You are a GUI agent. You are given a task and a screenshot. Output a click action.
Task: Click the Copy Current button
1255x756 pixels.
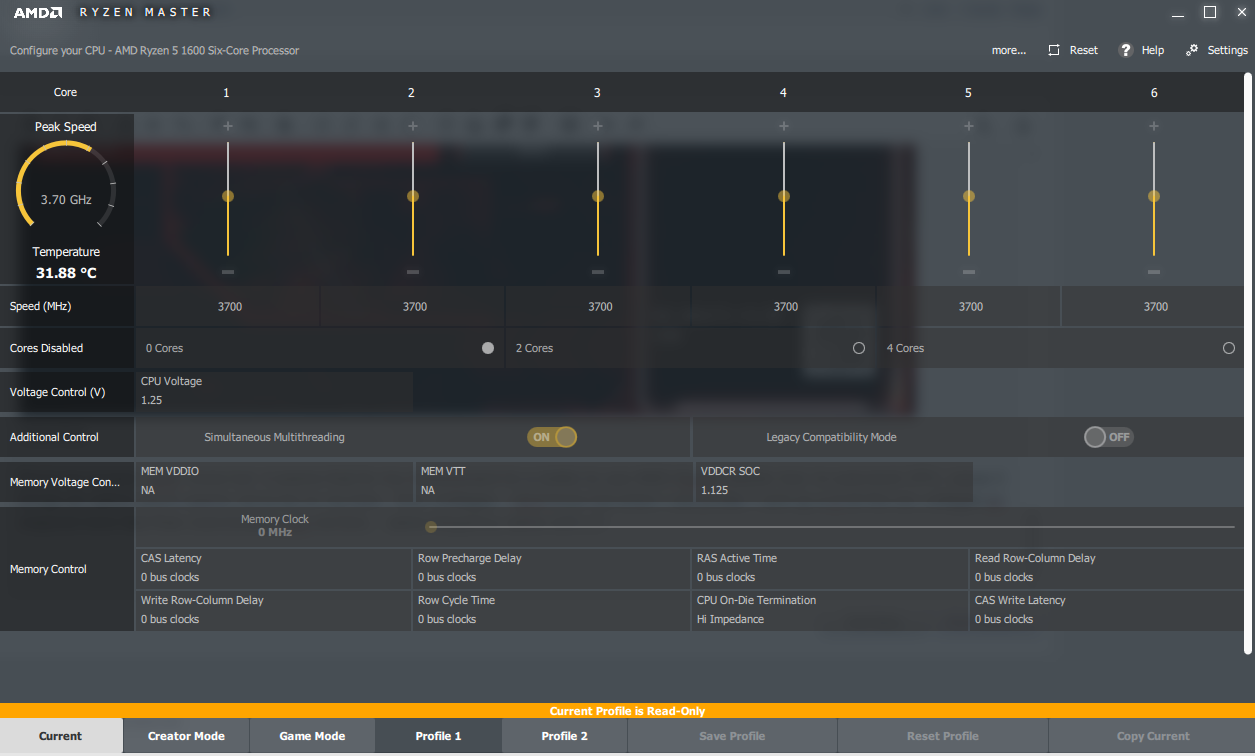click(1153, 736)
